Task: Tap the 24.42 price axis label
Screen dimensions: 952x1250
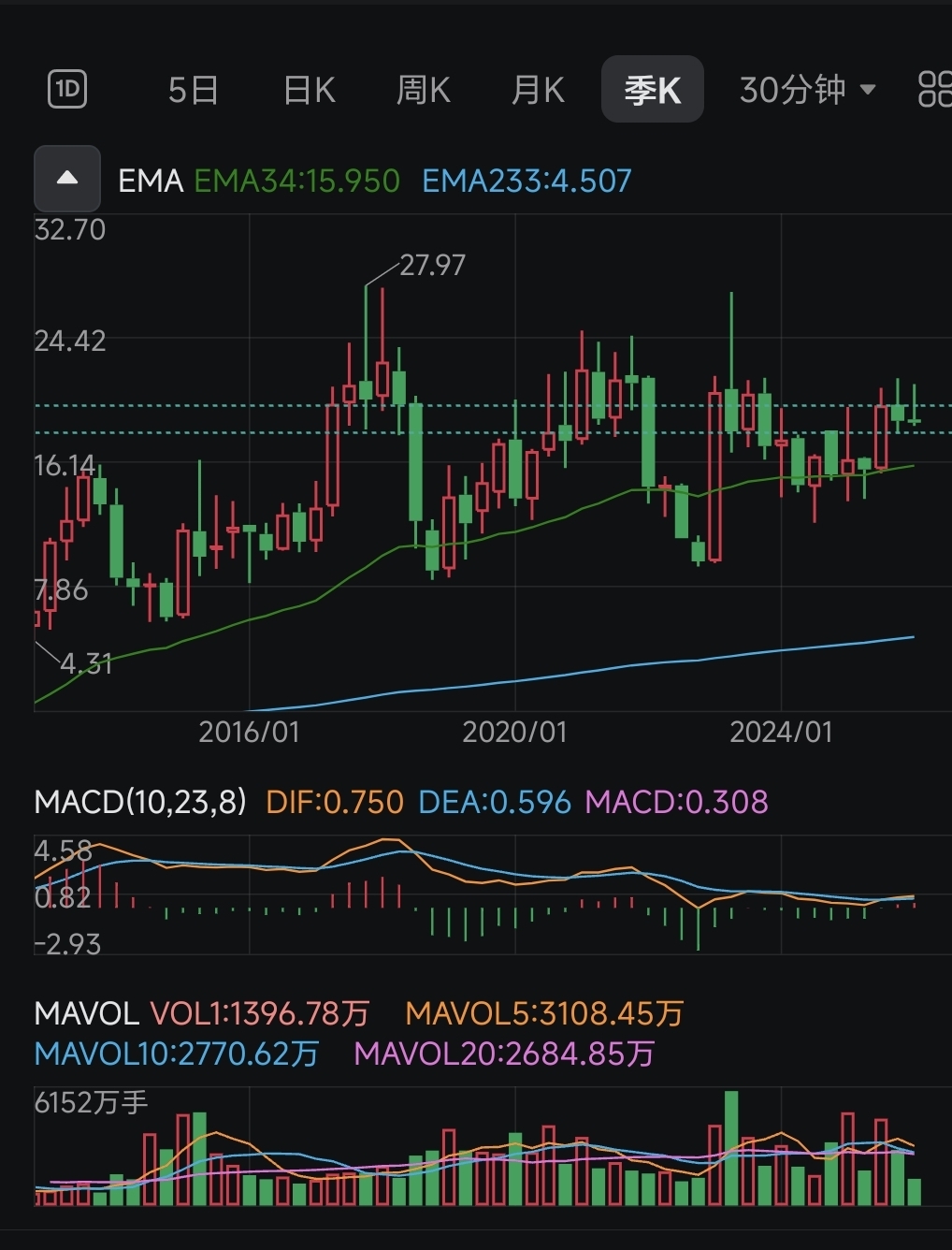Action: pyautogui.click(x=70, y=342)
